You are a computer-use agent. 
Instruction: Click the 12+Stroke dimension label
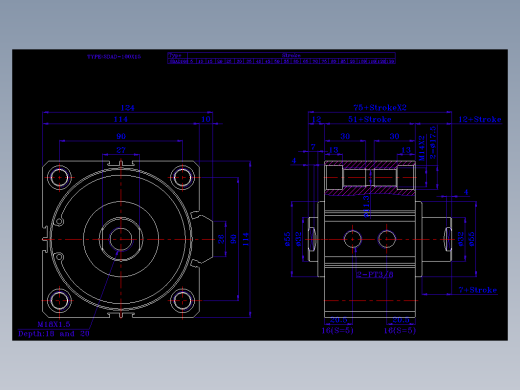click(480, 119)
